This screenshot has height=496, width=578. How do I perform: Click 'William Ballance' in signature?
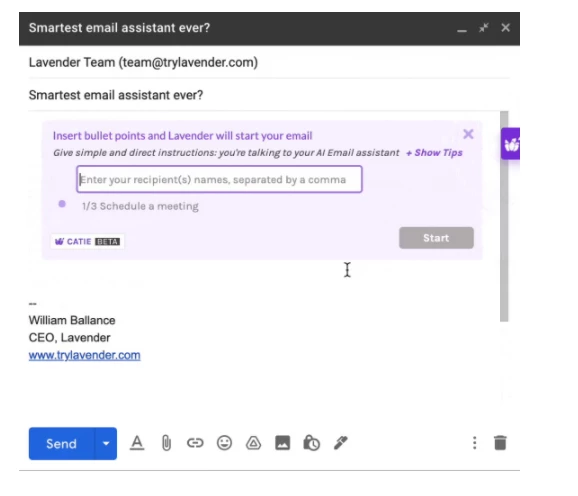(x=72, y=320)
